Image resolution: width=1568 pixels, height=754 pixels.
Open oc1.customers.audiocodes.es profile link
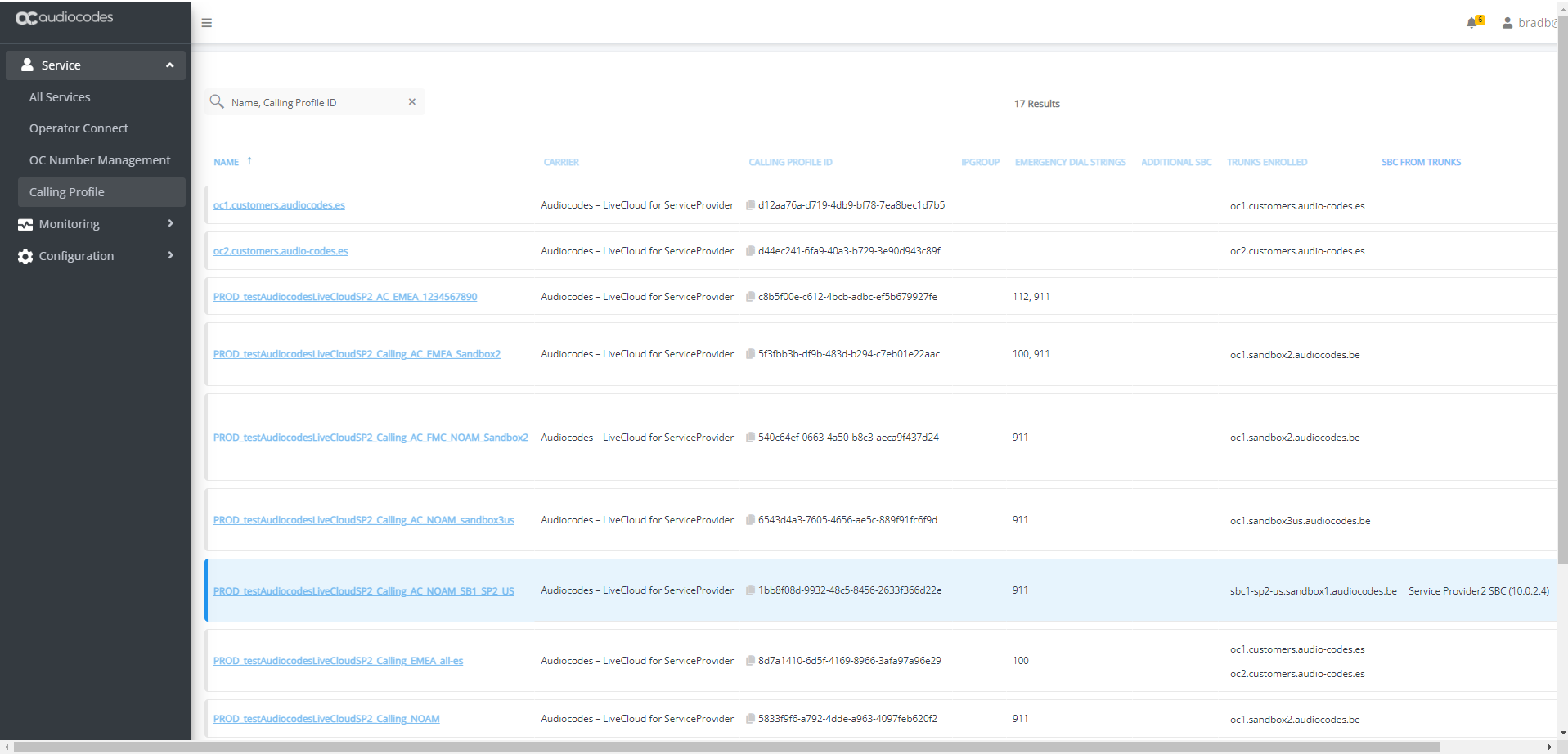click(x=279, y=205)
